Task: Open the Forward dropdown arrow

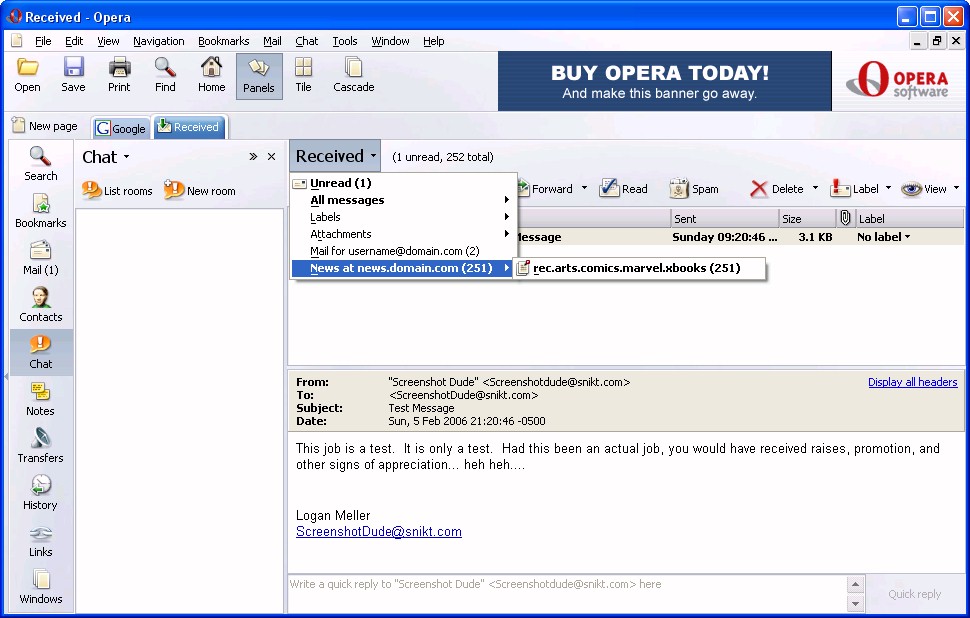Action: pos(584,188)
